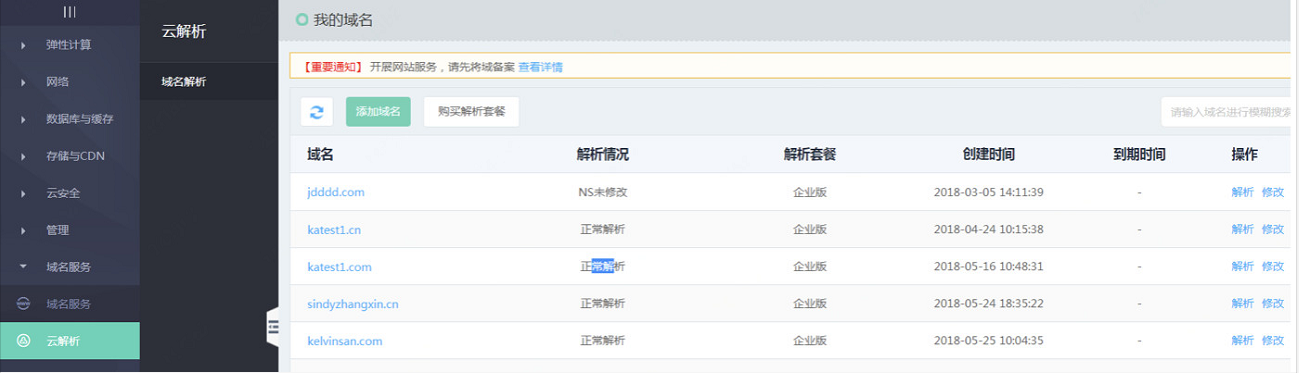The width and height of the screenshot is (1299, 373).
Task: Click 解析 for sindyzhangxin.cn
Action: coord(1242,304)
